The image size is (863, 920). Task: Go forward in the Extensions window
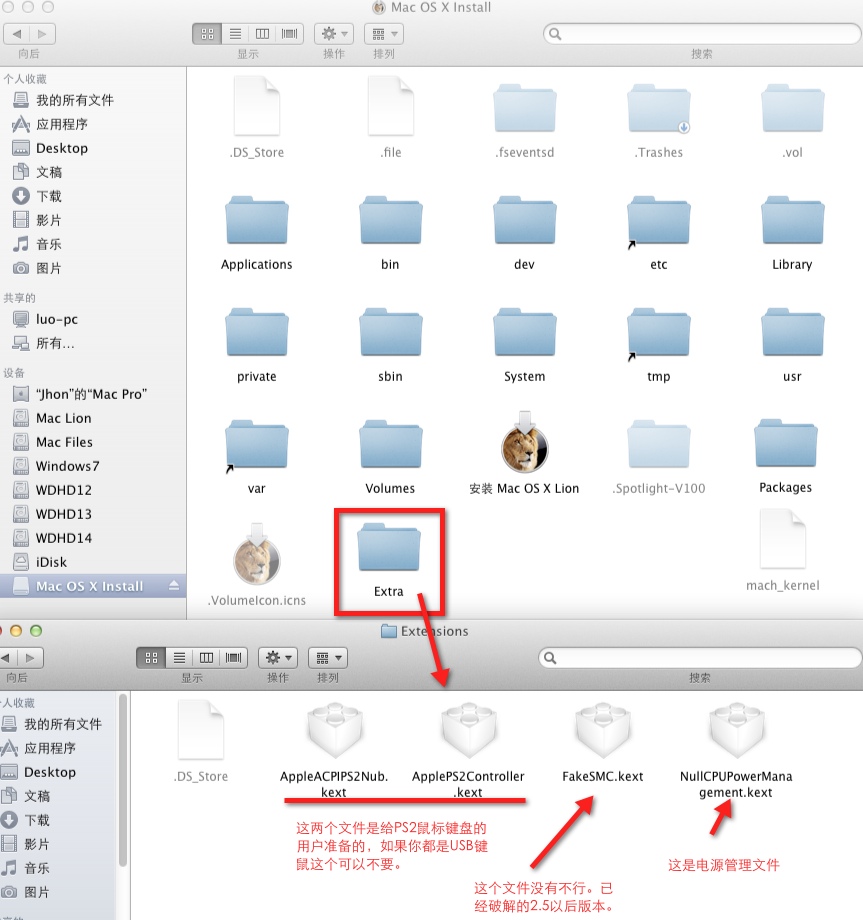[x=31, y=658]
